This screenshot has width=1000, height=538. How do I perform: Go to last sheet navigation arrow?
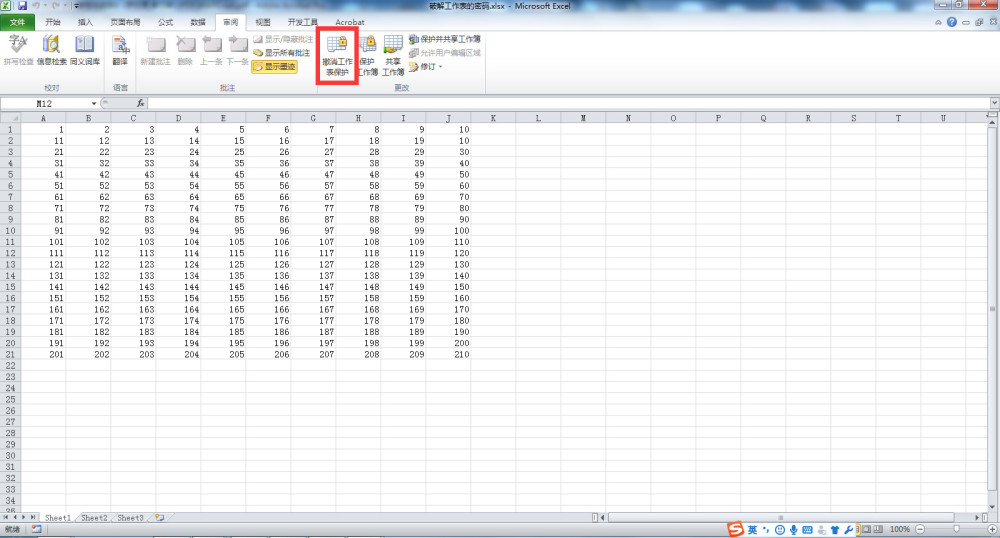coord(33,518)
